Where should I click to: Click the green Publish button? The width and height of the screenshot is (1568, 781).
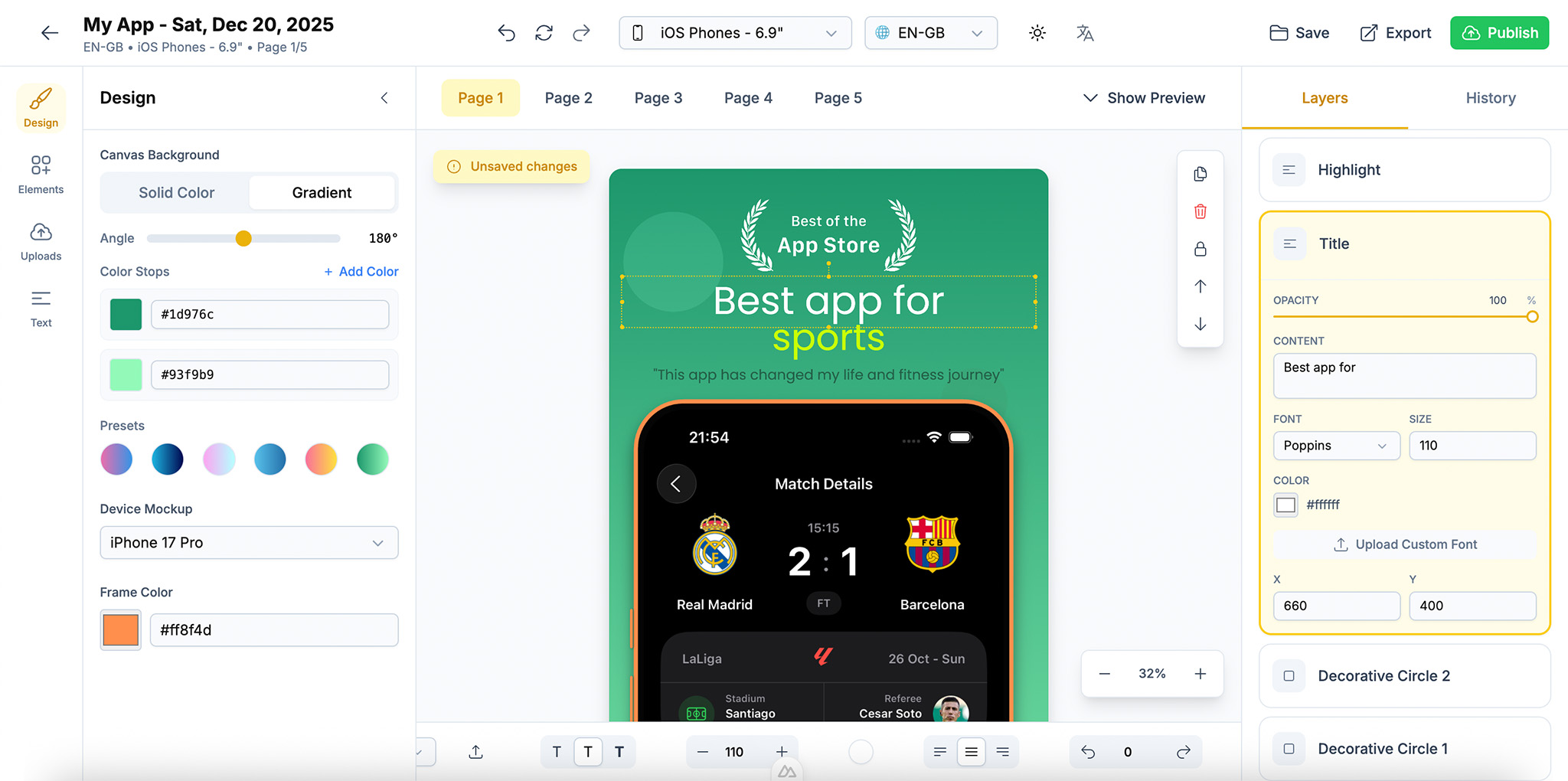click(x=1499, y=33)
